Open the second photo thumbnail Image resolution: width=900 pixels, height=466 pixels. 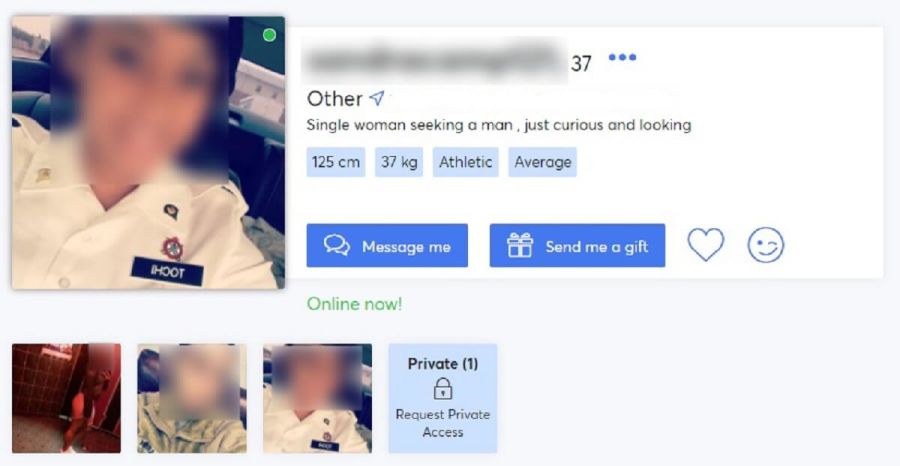point(192,398)
